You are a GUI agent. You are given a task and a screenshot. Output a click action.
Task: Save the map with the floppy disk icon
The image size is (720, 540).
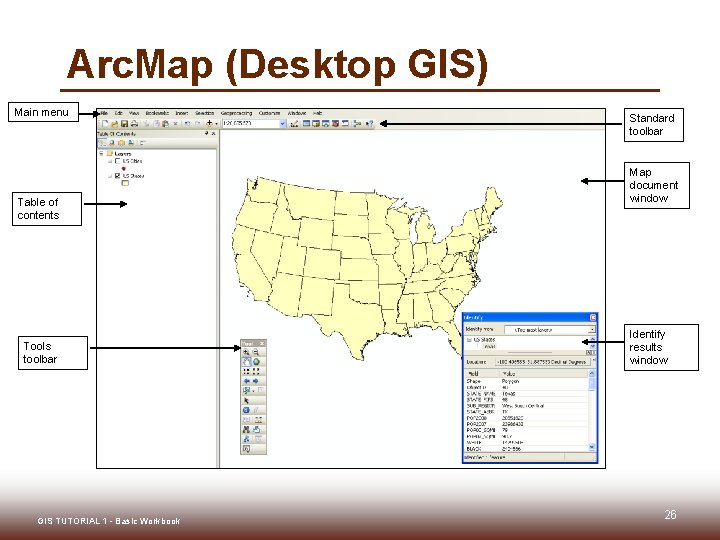[x=124, y=124]
